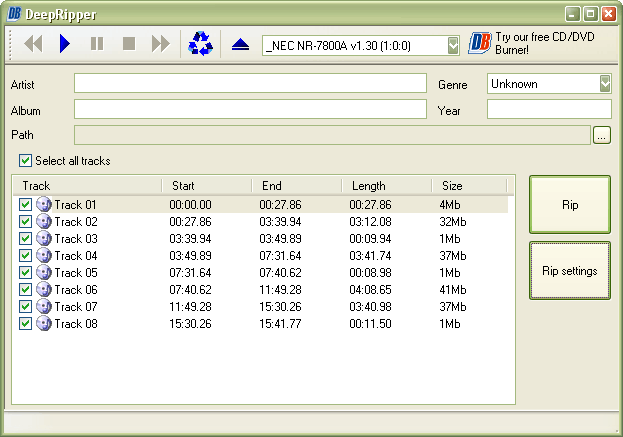
Task: Start playback with the blue Play button
Action: (x=65, y=44)
